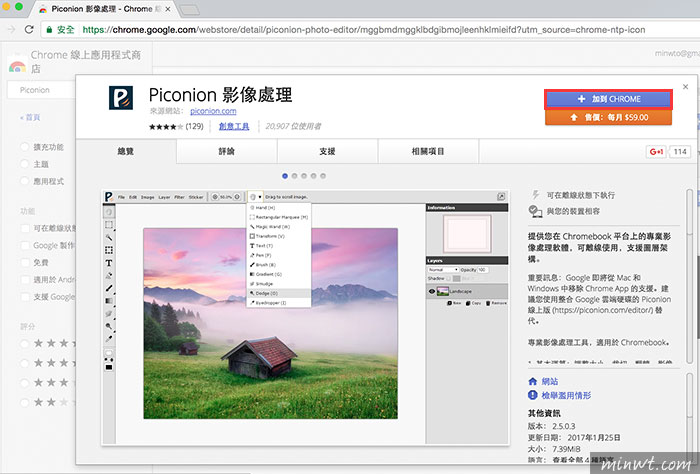Switch to the 評論 tab

[x=227, y=151]
